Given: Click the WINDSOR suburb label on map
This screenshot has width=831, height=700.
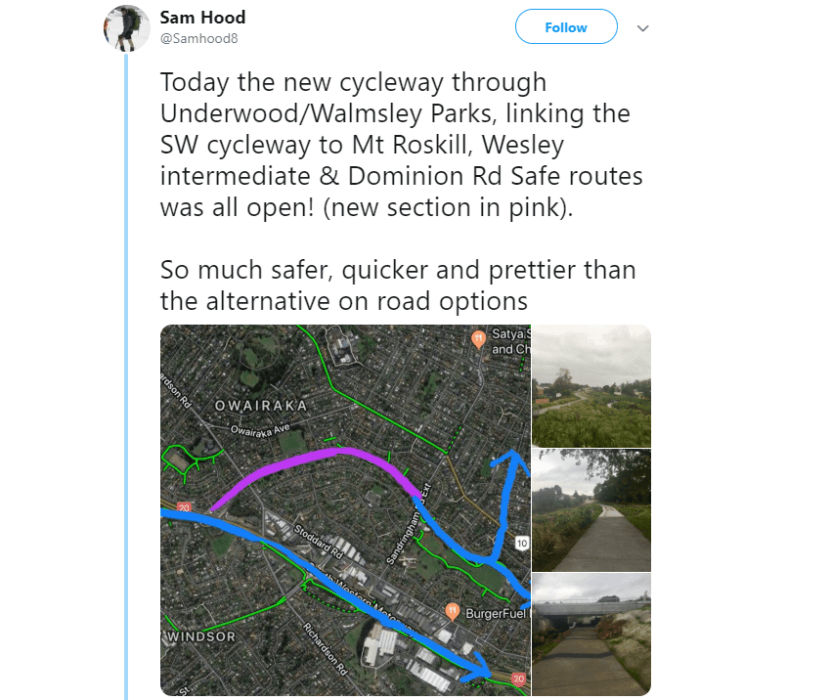Looking at the screenshot, I should [x=200, y=637].
